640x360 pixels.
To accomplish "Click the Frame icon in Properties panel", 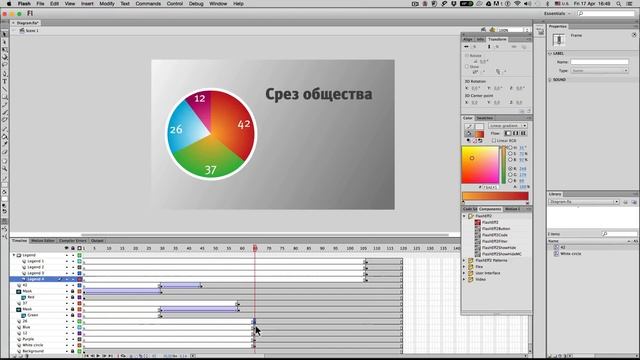I will pyautogui.click(x=559, y=40).
